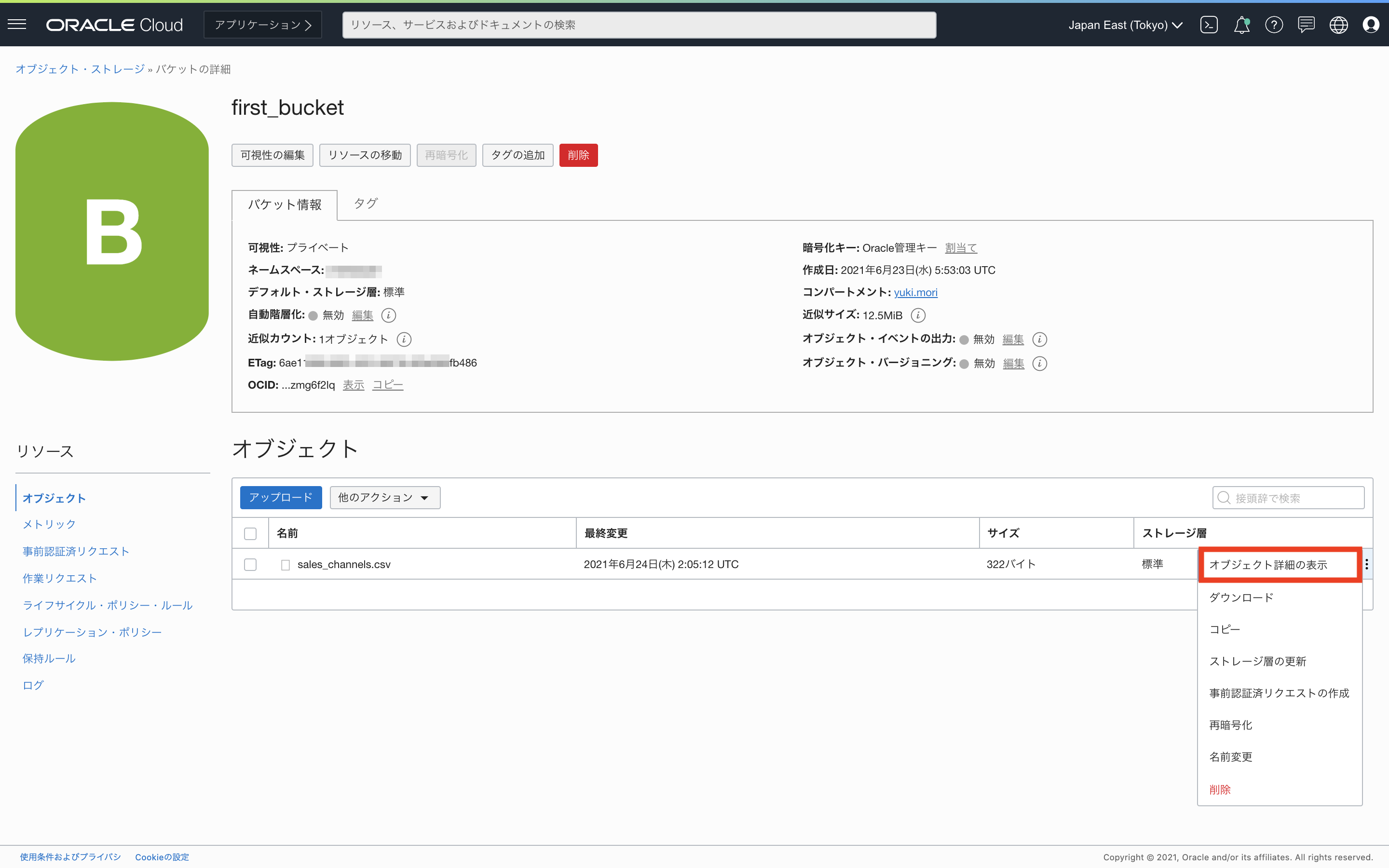The image size is (1389, 868).
Task: Open the chat support icon
Action: 1307,25
